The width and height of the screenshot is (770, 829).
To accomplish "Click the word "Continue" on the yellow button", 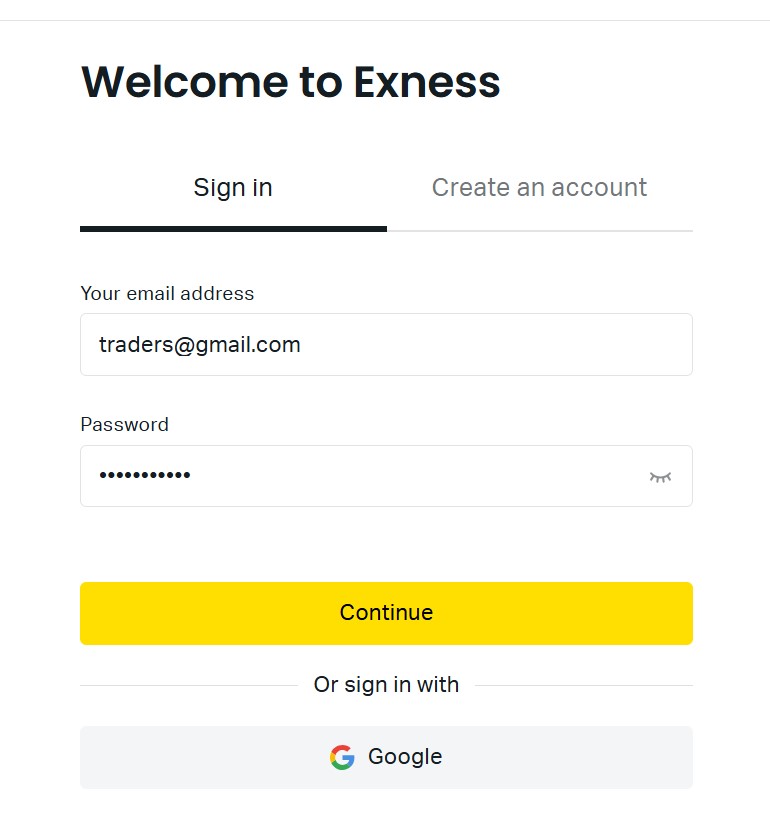I will 386,613.
